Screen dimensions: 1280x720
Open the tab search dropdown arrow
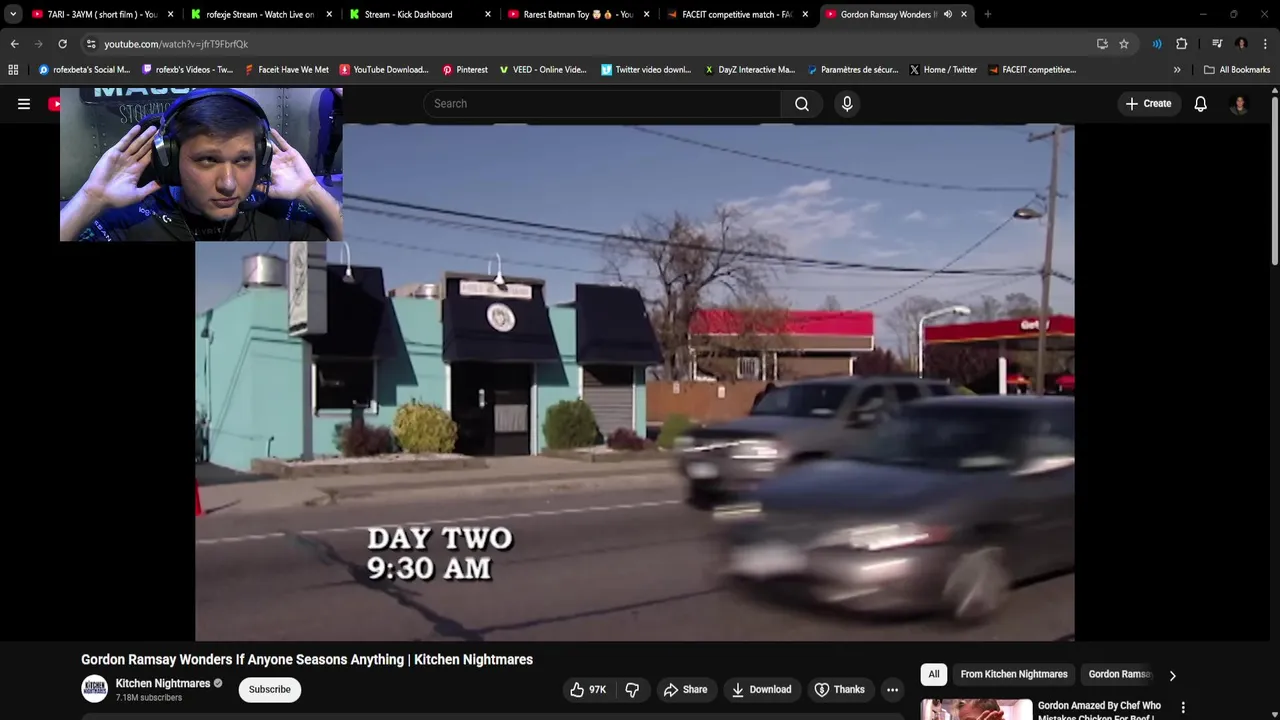pyautogui.click(x=13, y=14)
